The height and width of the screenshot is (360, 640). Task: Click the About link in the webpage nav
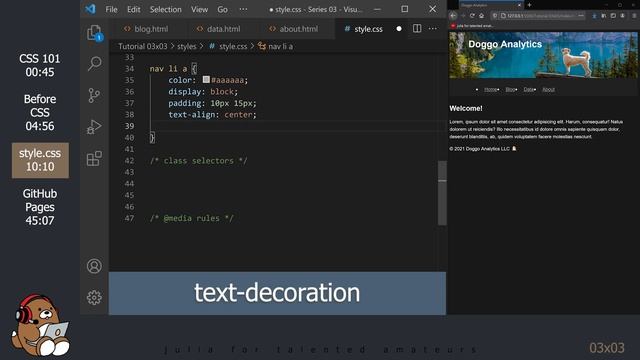(x=548, y=89)
